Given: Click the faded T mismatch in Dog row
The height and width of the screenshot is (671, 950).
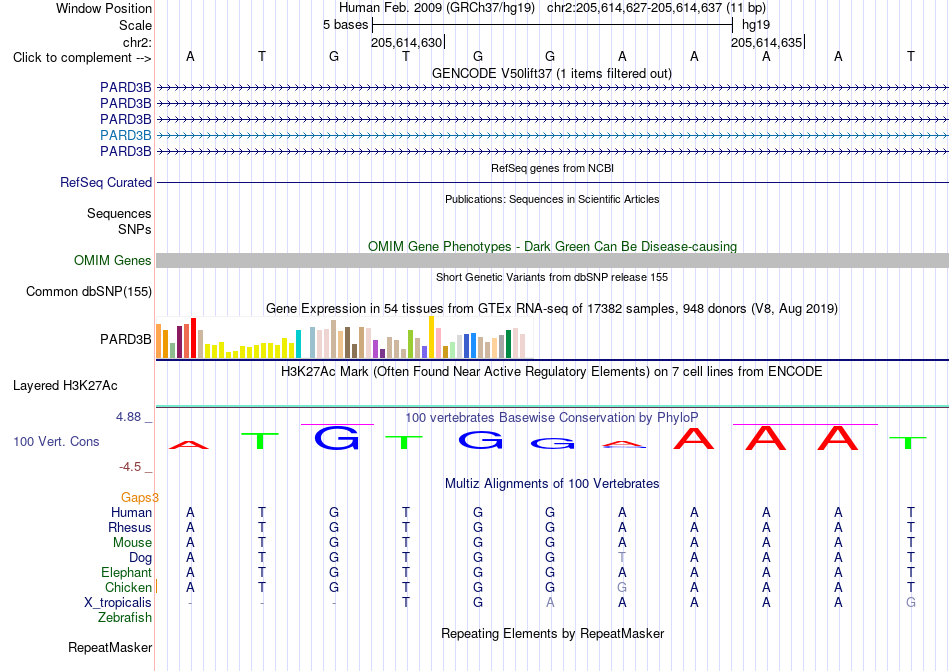Looking at the screenshot, I should (622, 557).
